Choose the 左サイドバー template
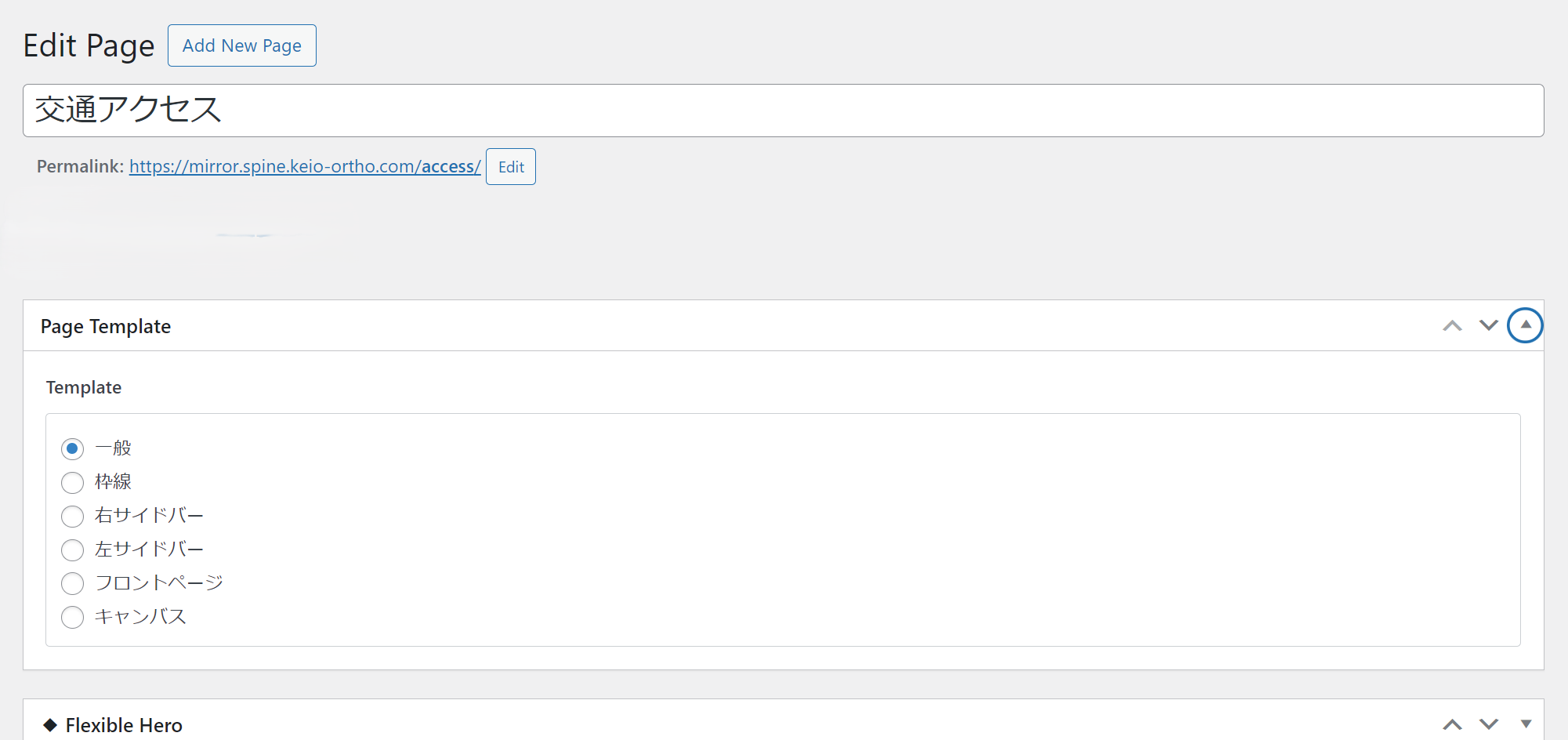Screen dimensions: 1568x740 (x=72, y=550)
